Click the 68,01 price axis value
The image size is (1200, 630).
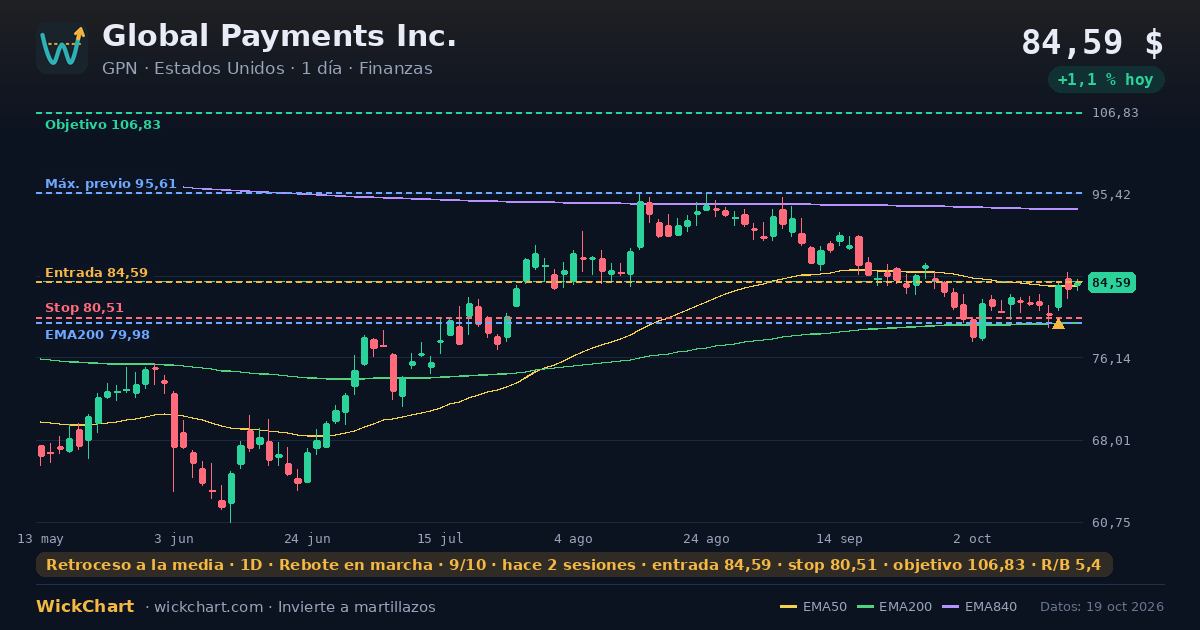tap(1110, 440)
